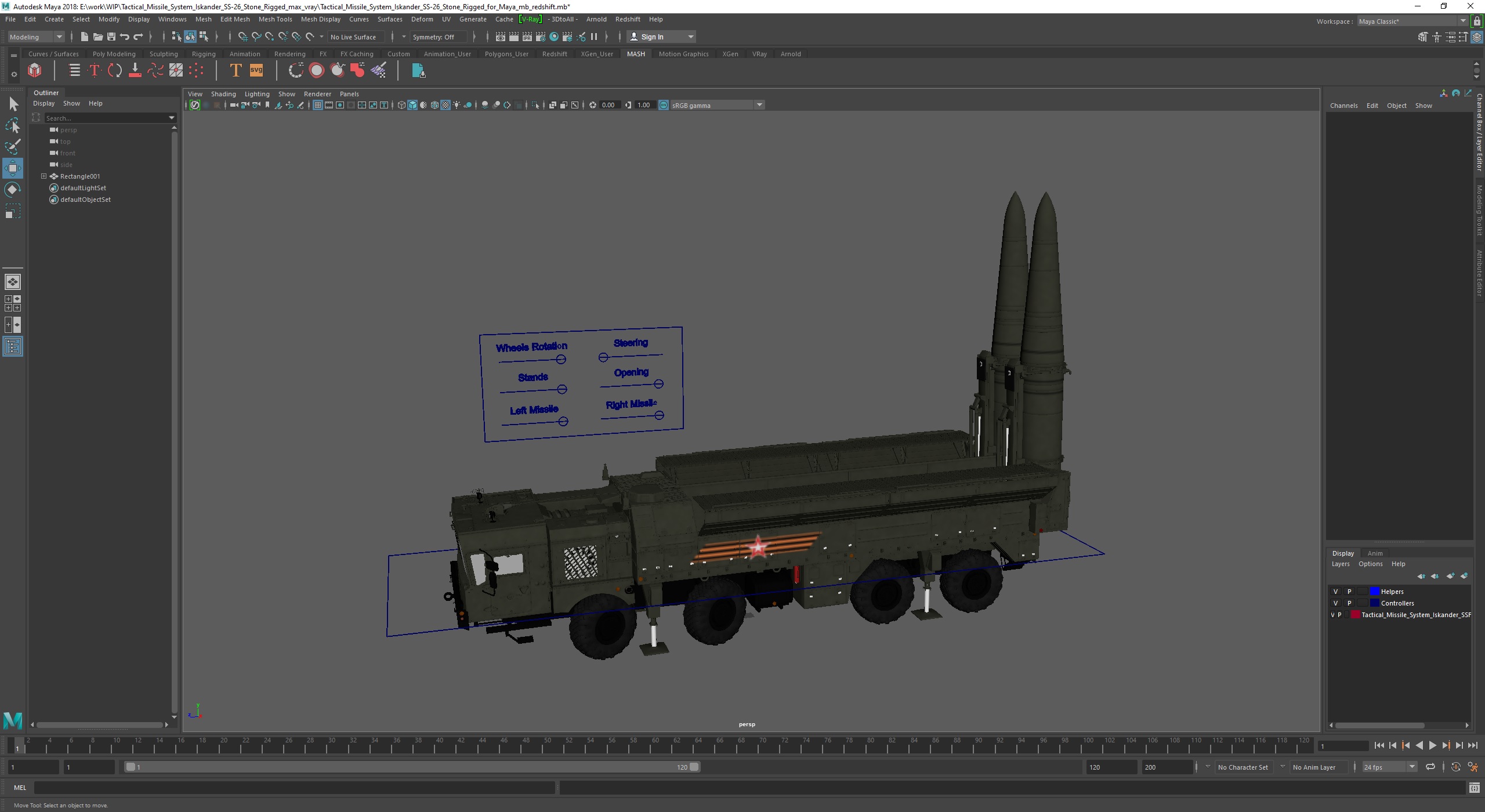
Task: Toggle color management ON button
Action: [664, 105]
